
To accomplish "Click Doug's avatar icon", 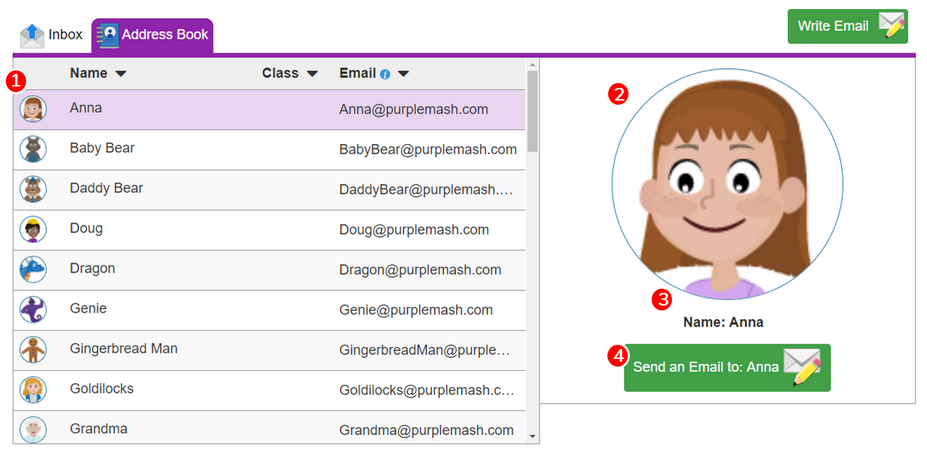I will pos(33,229).
